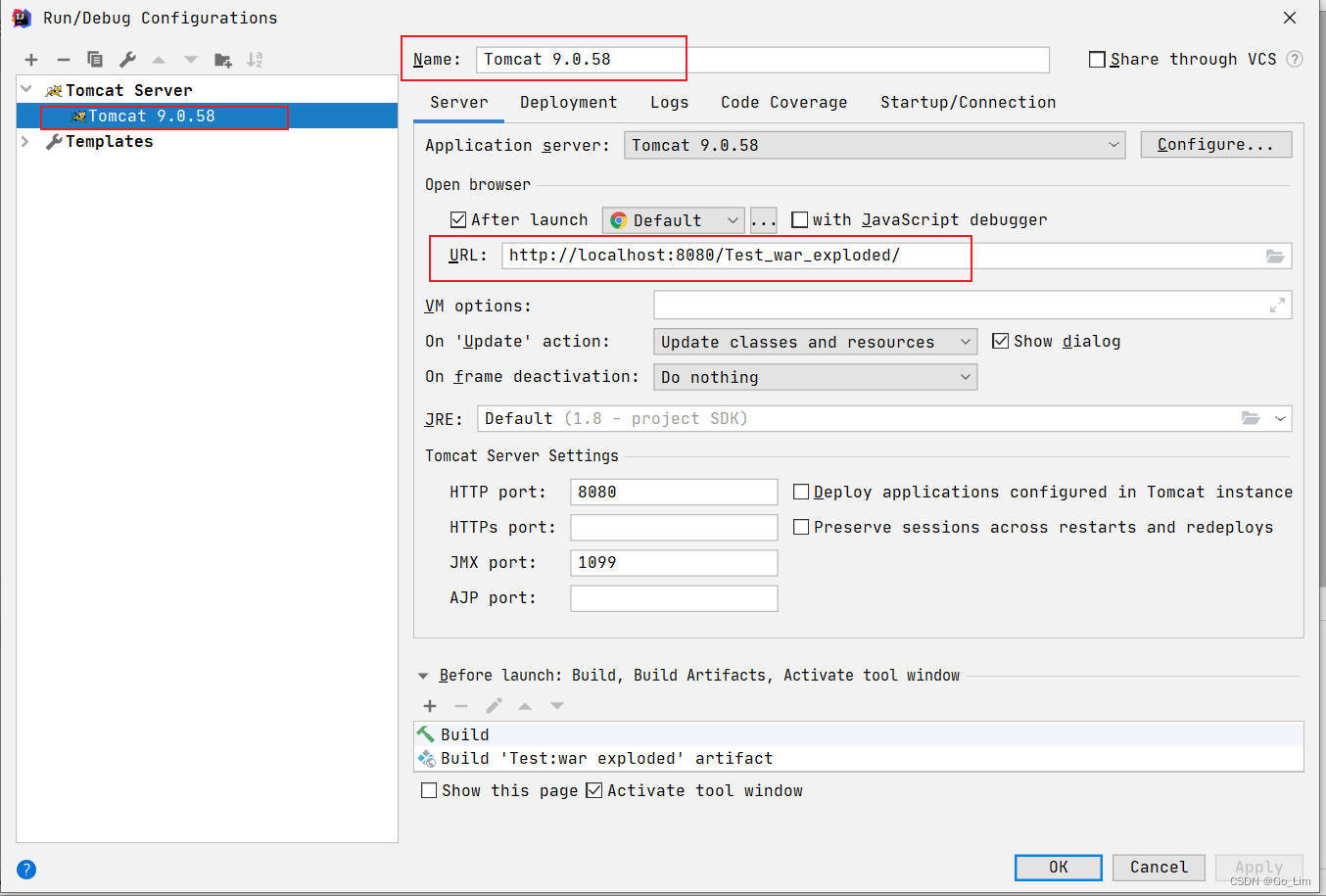Click the HTTP port field
This screenshot has height=896, width=1326.
coord(674,492)
